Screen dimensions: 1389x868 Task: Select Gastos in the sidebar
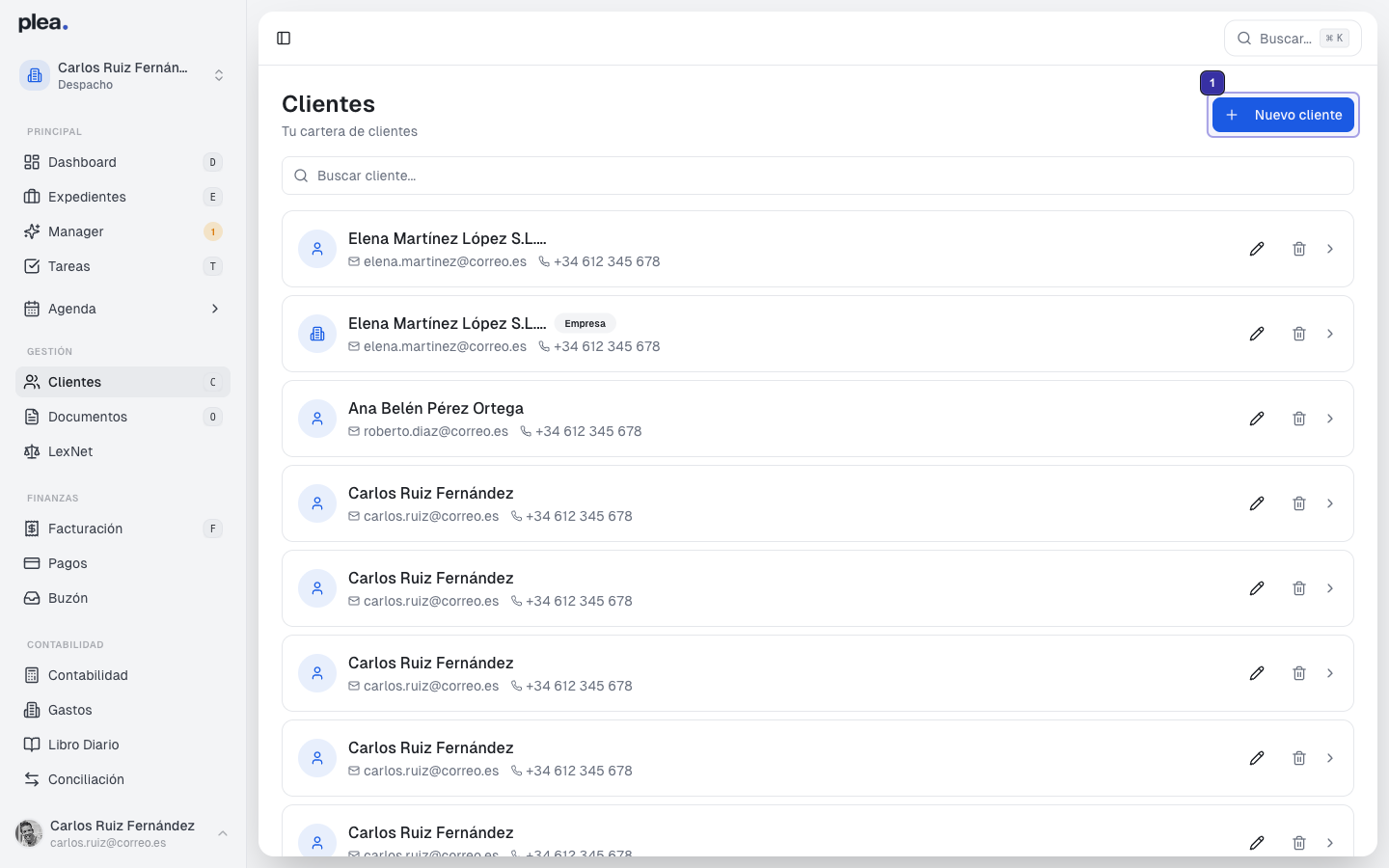coord(71,710)
